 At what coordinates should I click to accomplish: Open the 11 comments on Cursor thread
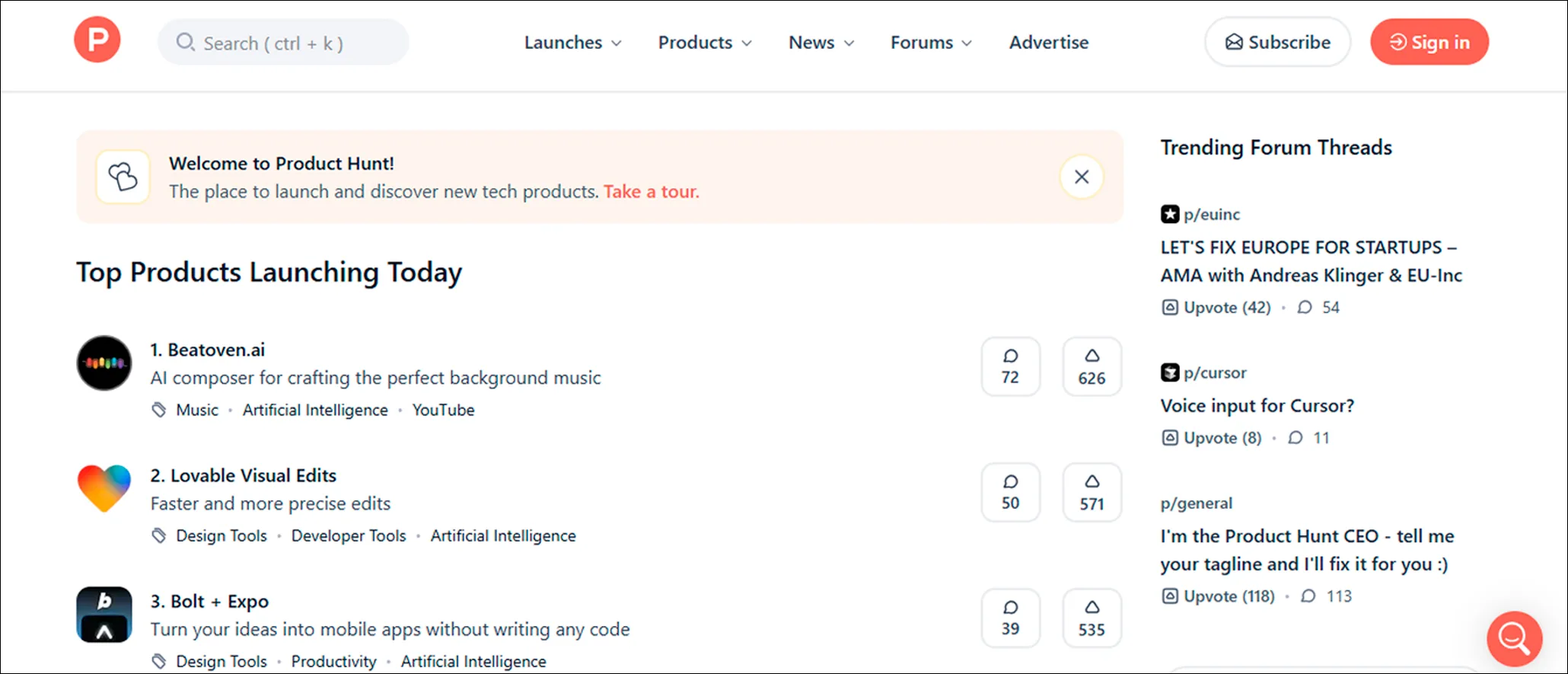(1308, 437)
